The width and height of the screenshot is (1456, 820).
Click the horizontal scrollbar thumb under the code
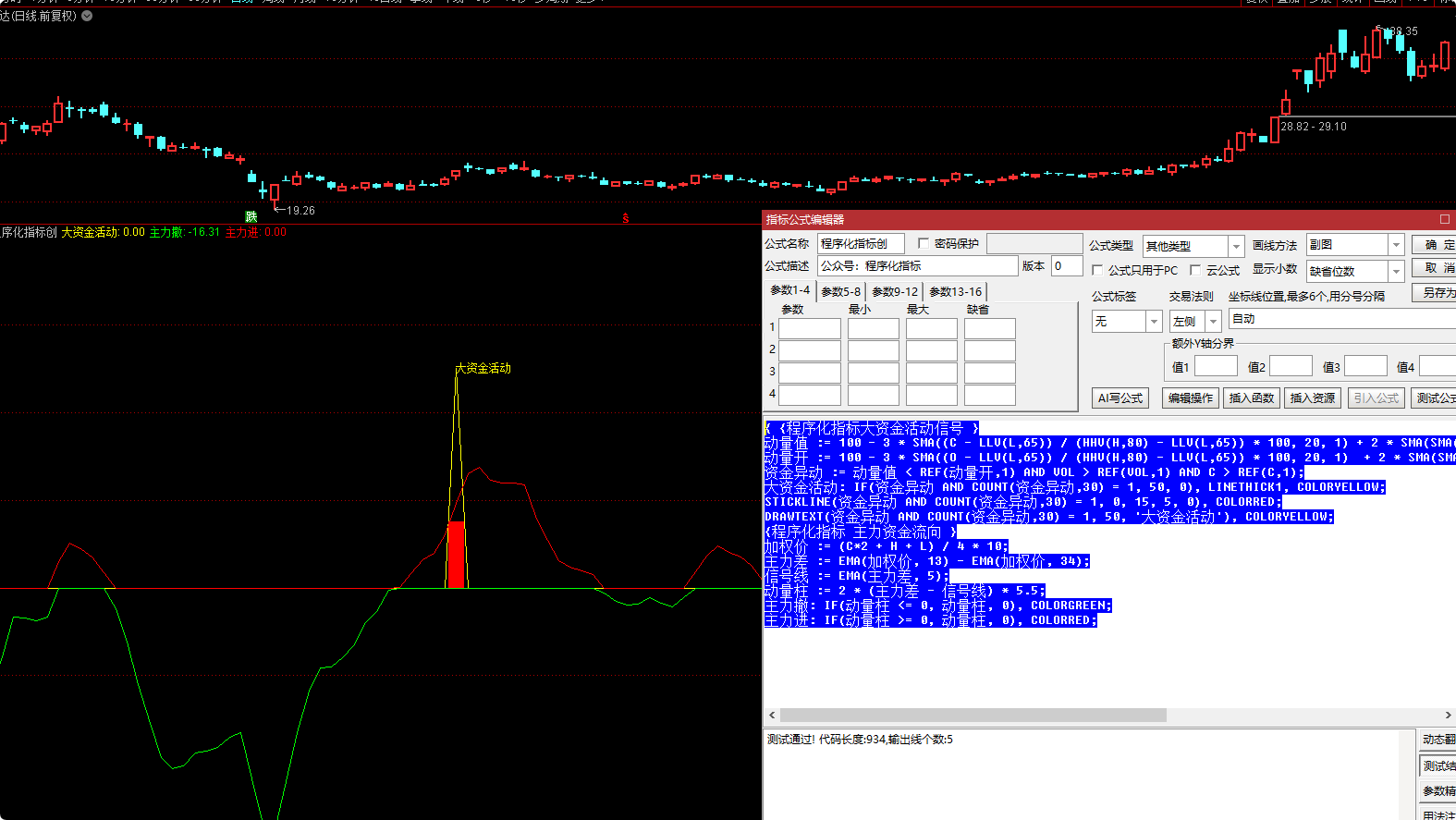click(973, 716)
